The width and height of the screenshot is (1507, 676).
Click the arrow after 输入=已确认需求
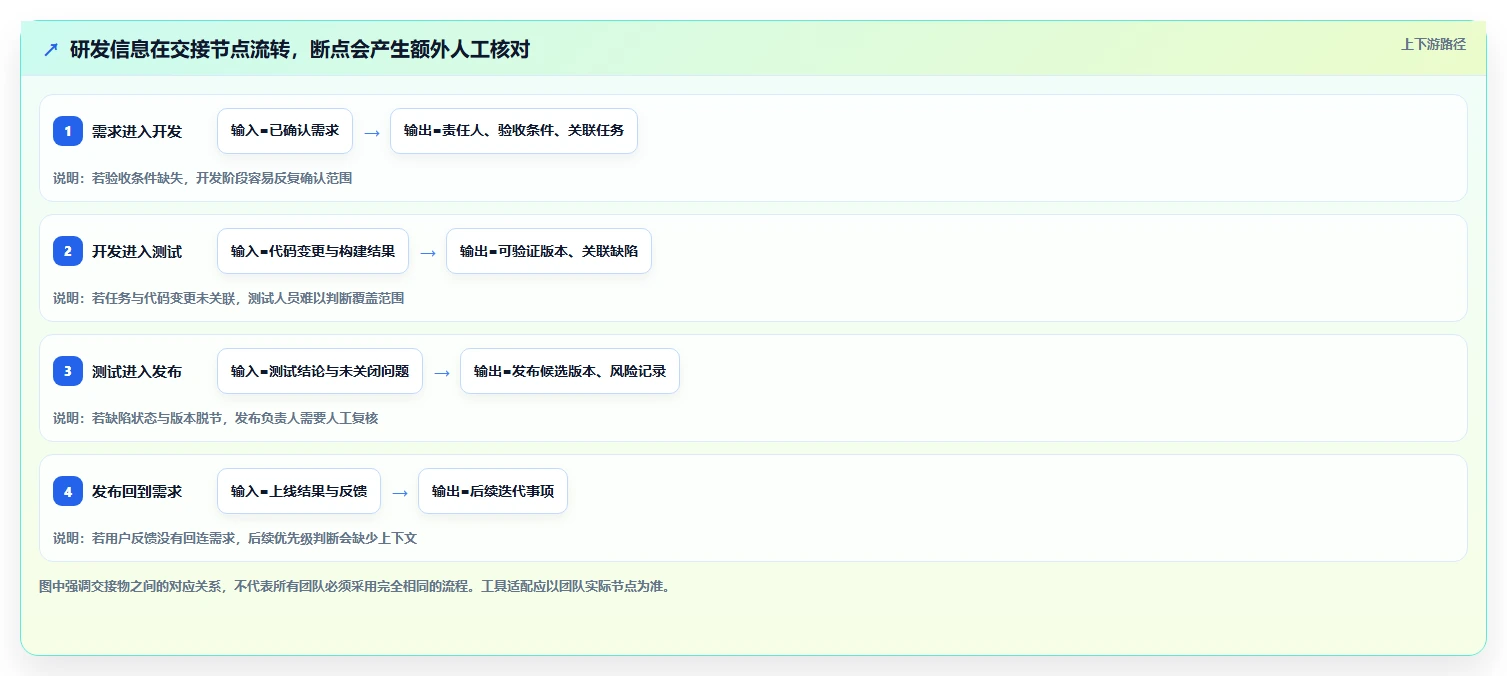[x=372, y=132]
